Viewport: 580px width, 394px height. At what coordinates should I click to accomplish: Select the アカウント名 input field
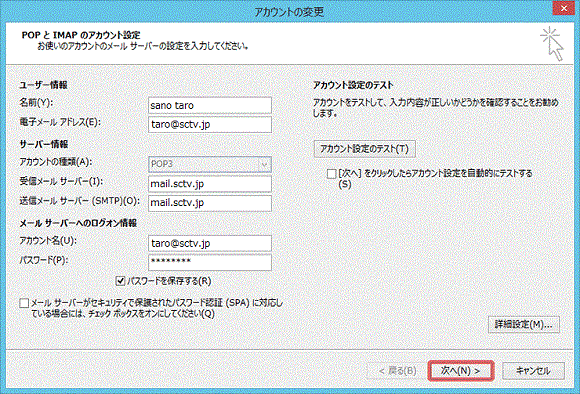[210, 243]
